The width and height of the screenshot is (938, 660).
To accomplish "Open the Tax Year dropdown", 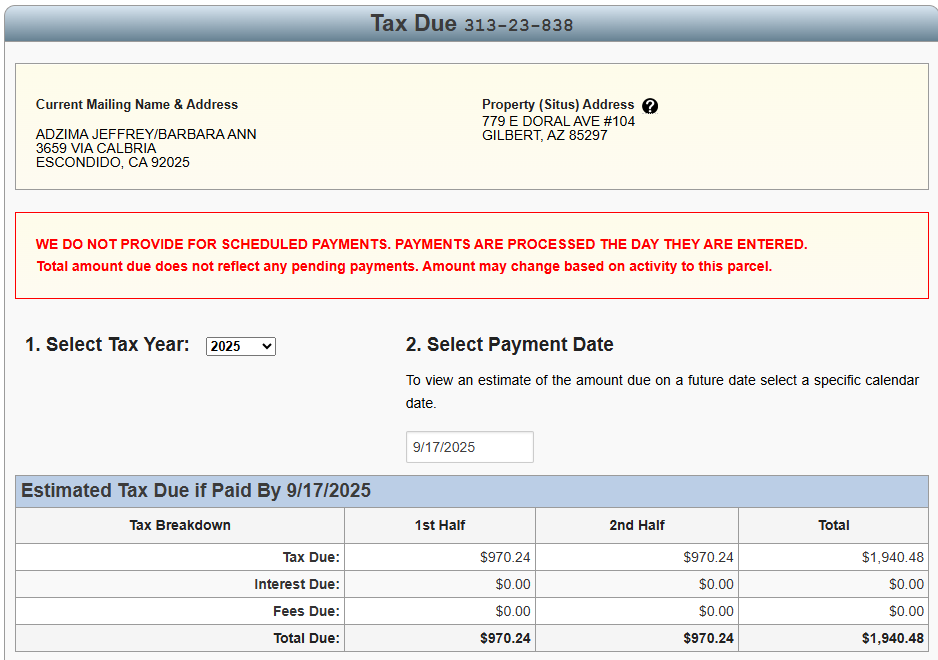I will (240, 346).
